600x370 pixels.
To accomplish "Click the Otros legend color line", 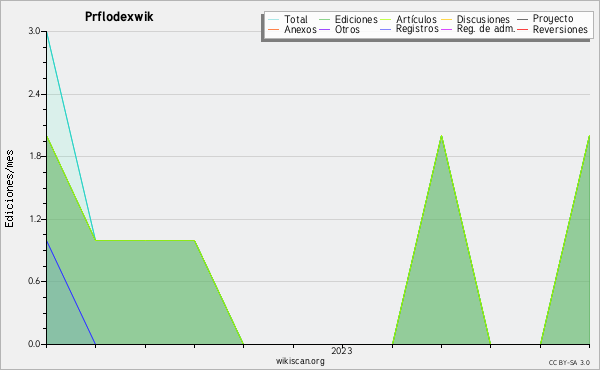I will 324,30.
